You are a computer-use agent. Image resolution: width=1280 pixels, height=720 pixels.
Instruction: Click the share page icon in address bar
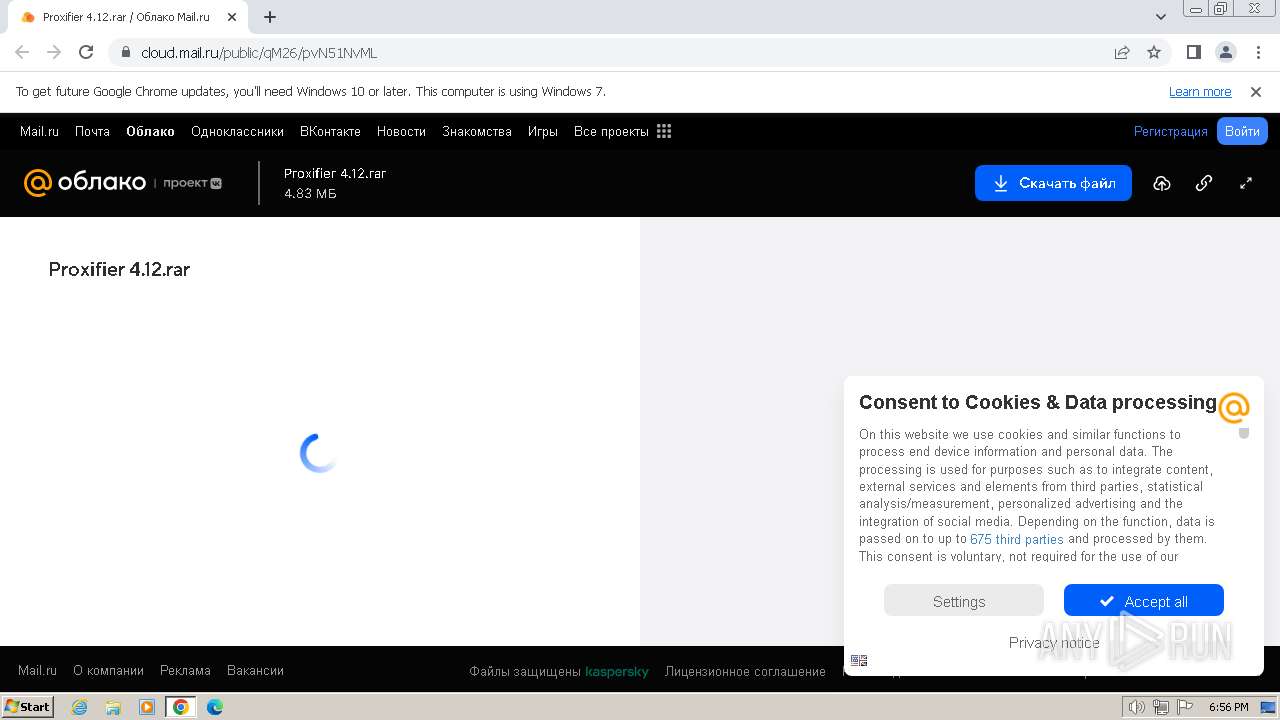1122,52
